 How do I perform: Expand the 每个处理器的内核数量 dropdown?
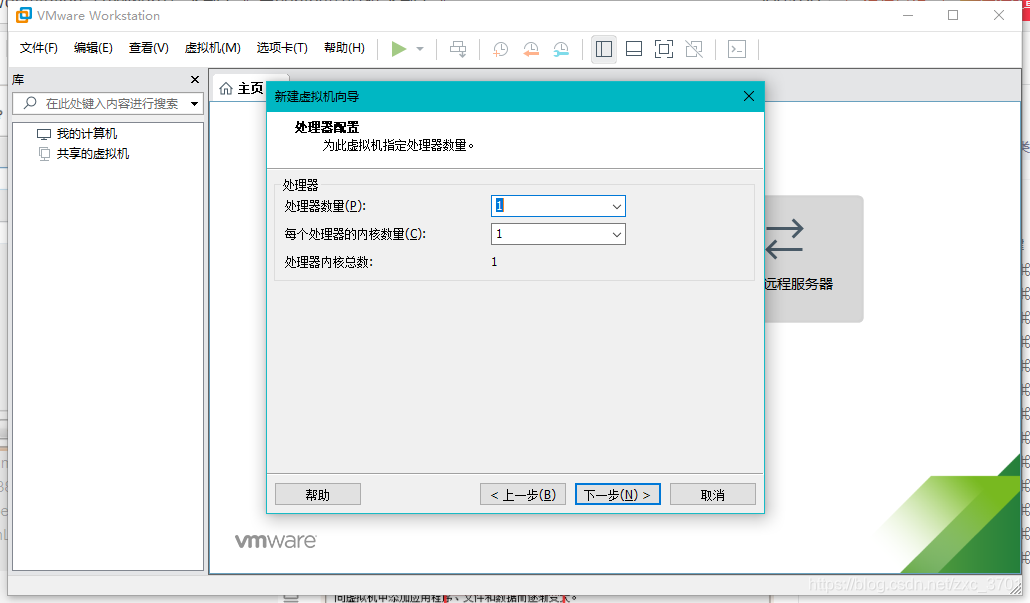point(616,234)
